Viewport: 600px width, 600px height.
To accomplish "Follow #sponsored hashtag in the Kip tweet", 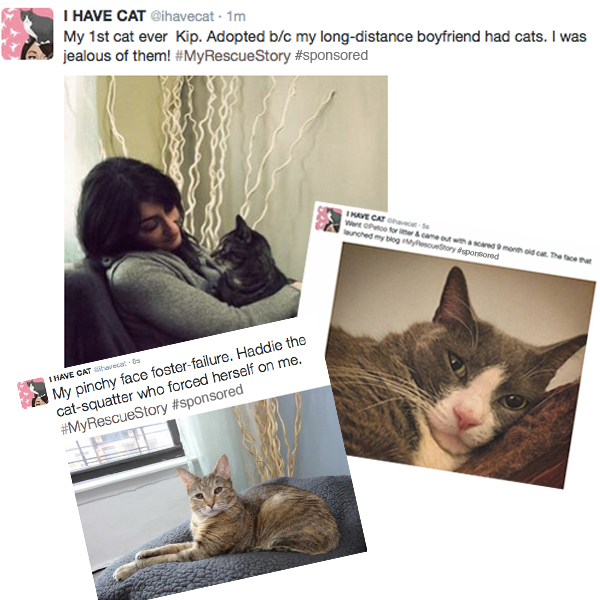I will [x=331, y=55].
